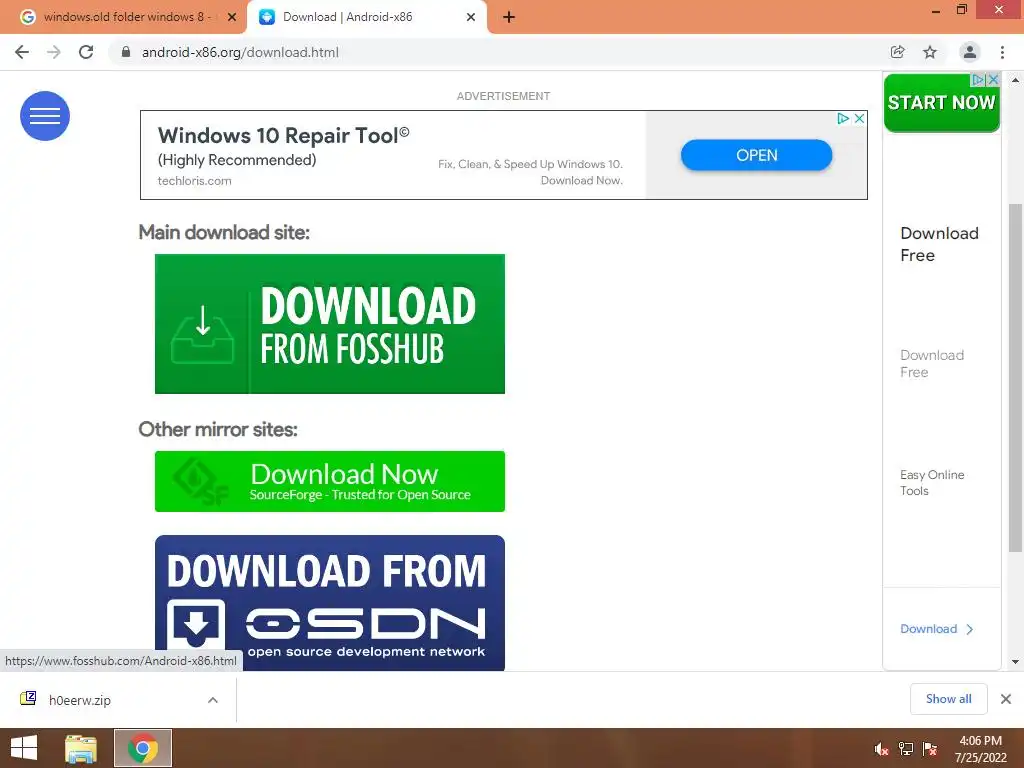Click SourceForge Download Now button
Viewport: 1024px width, 768px height.
coord(330,481)
